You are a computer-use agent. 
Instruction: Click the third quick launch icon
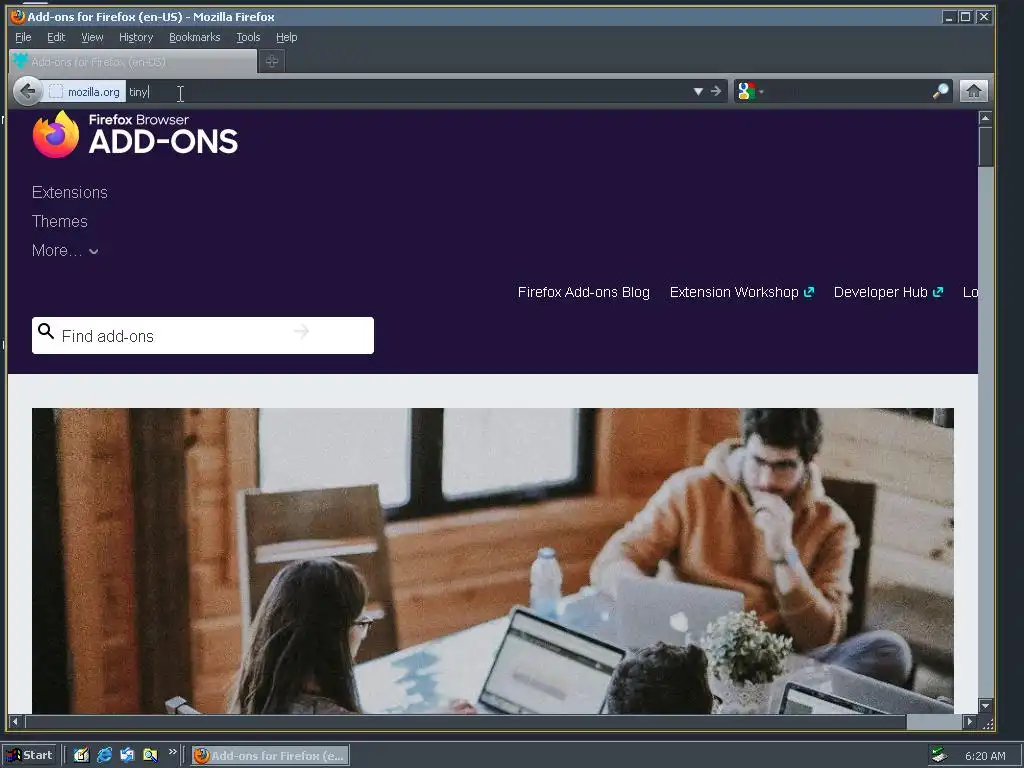point(127,756)
